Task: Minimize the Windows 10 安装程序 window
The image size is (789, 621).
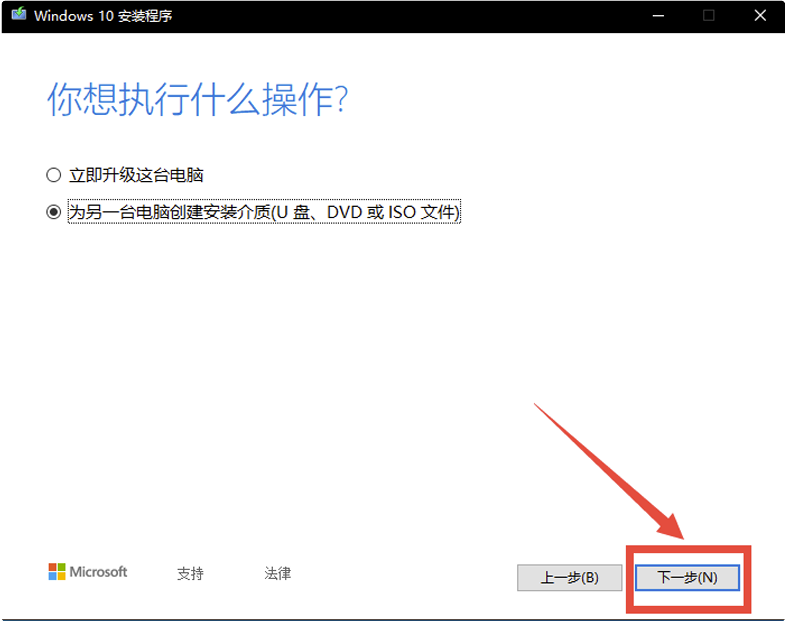Action: pos(658,16)
